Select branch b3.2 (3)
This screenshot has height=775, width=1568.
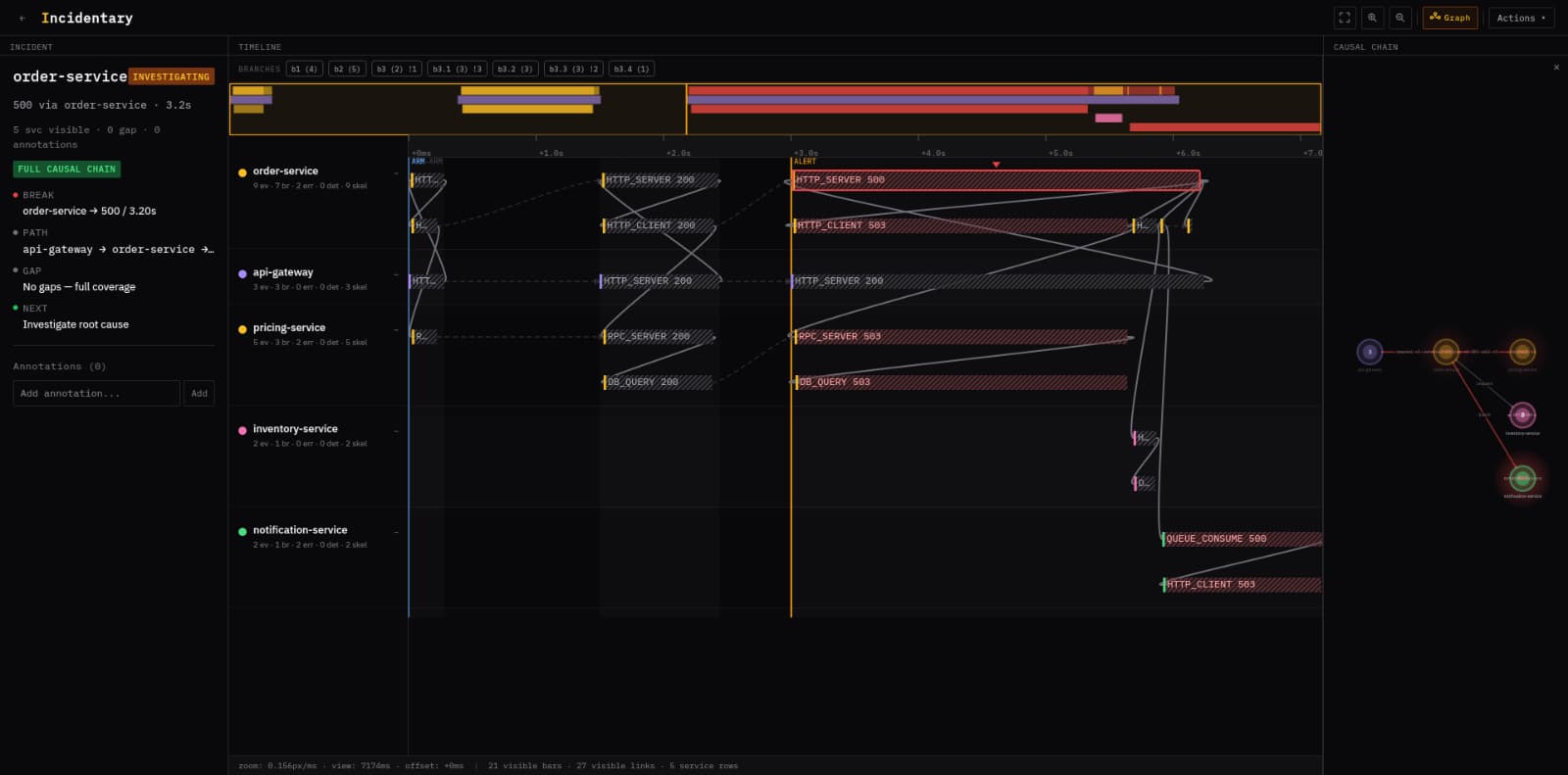click(x=514, y=69)
